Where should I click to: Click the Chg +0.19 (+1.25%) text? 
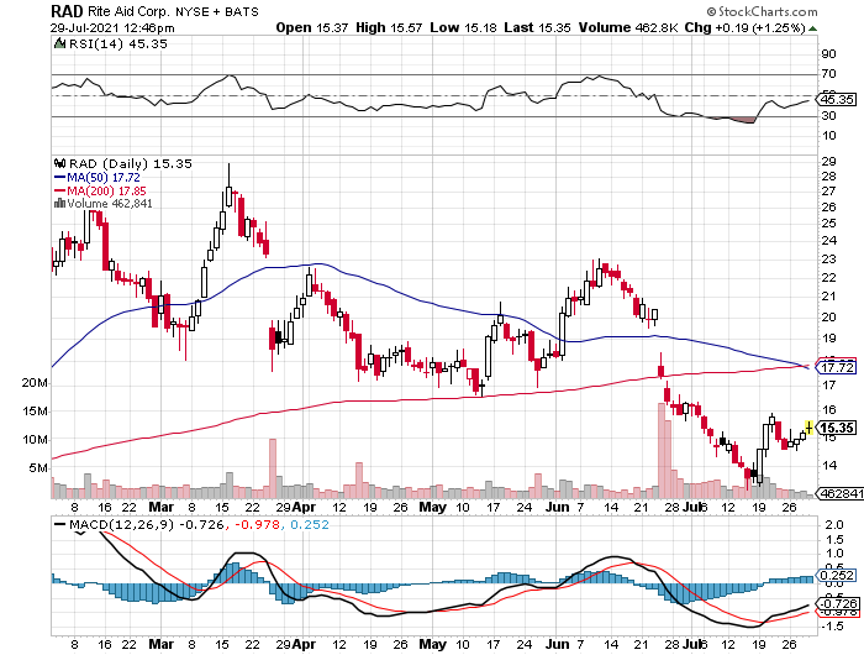[x=745, y=28]
